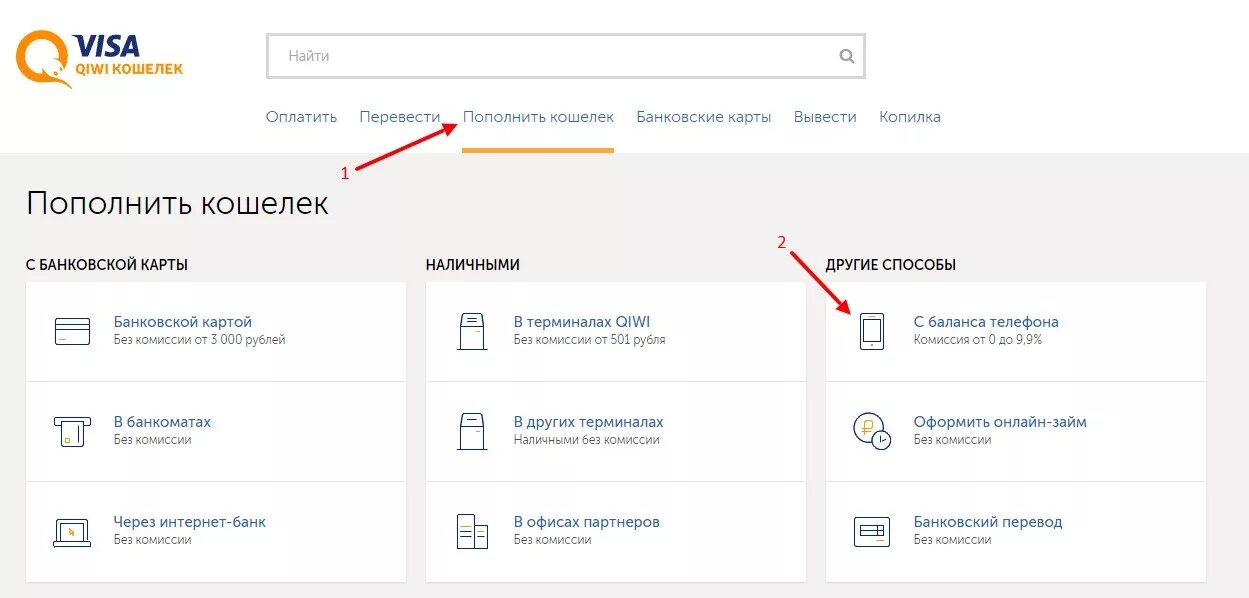Click the ruble coin online loan icon
The width and height of the screenshot is (1249, 598).
pos(871,431)
